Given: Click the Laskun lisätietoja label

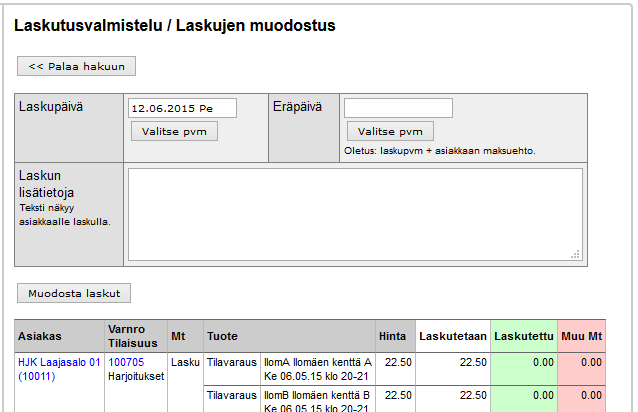Looking at the screenshot, I should pyautogui.click(x=46, y=184).
